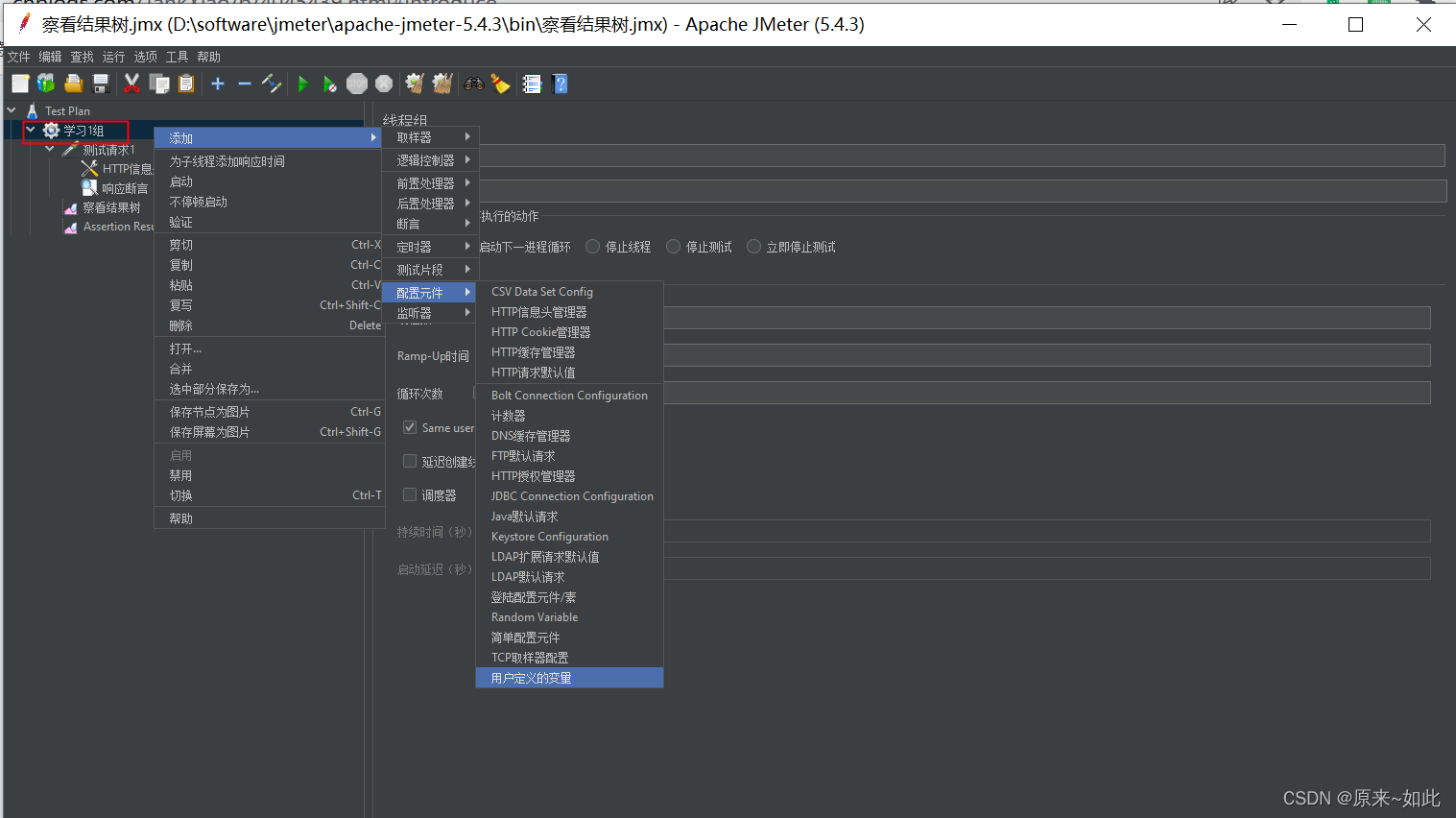1456x818 pixels.
Task: Choose CSV Data Set Config menu entry
Action: tap(569, 292)
